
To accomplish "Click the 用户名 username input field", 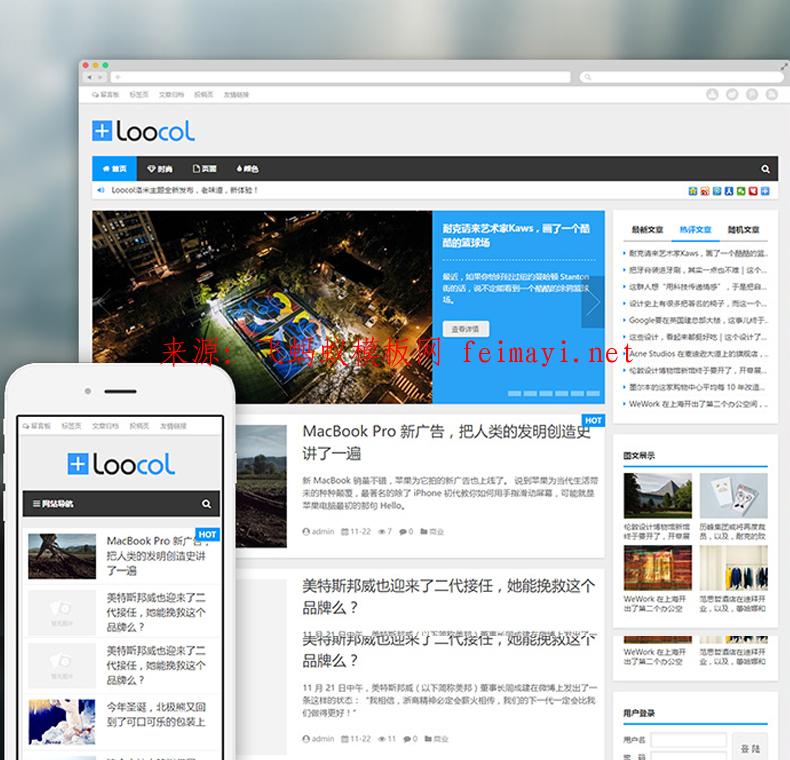I will point(688,740).
